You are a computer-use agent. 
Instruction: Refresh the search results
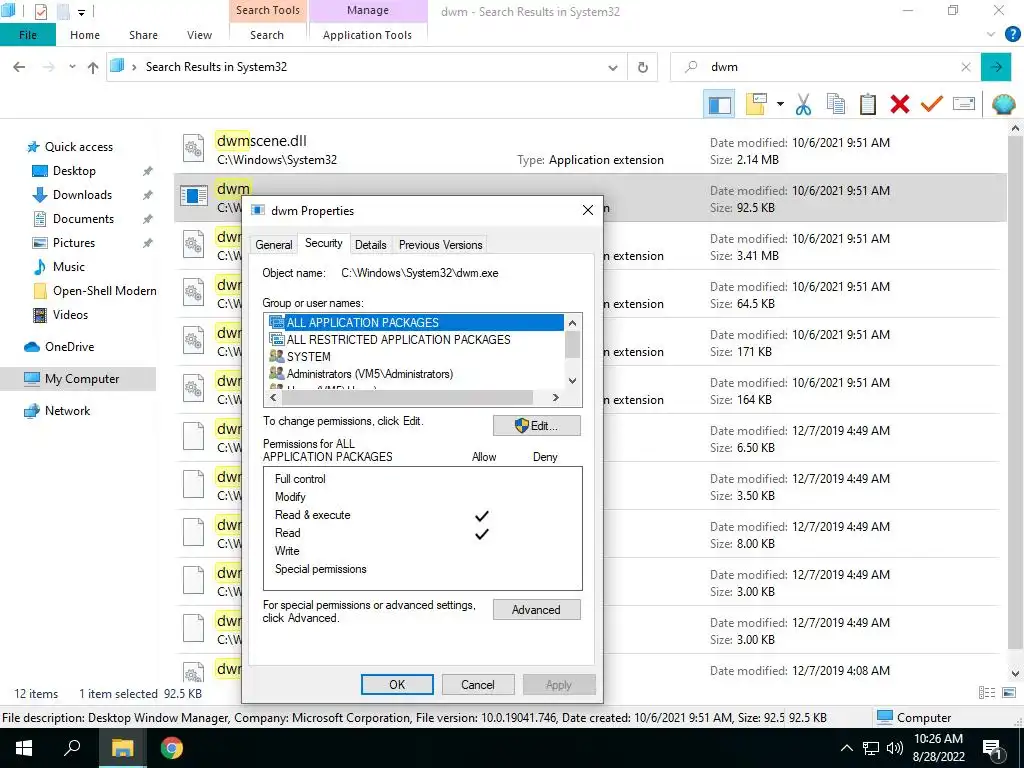(x=643, y=67)
